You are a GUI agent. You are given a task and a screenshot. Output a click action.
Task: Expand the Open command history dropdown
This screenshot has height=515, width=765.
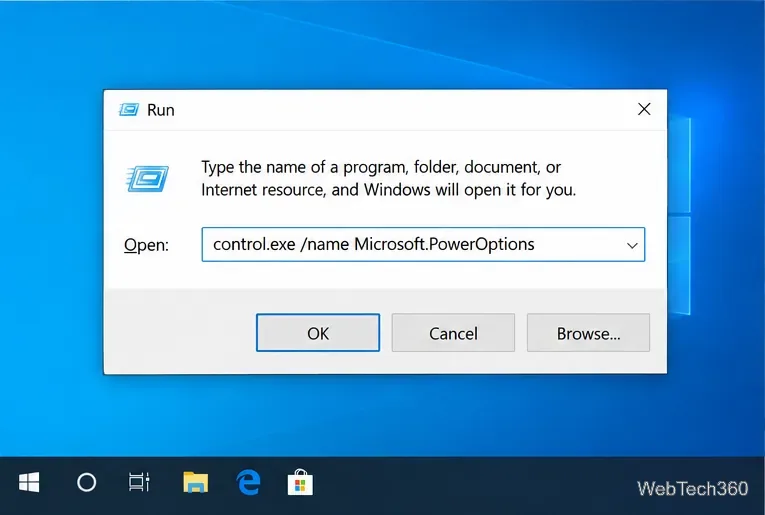coord(632,245)
